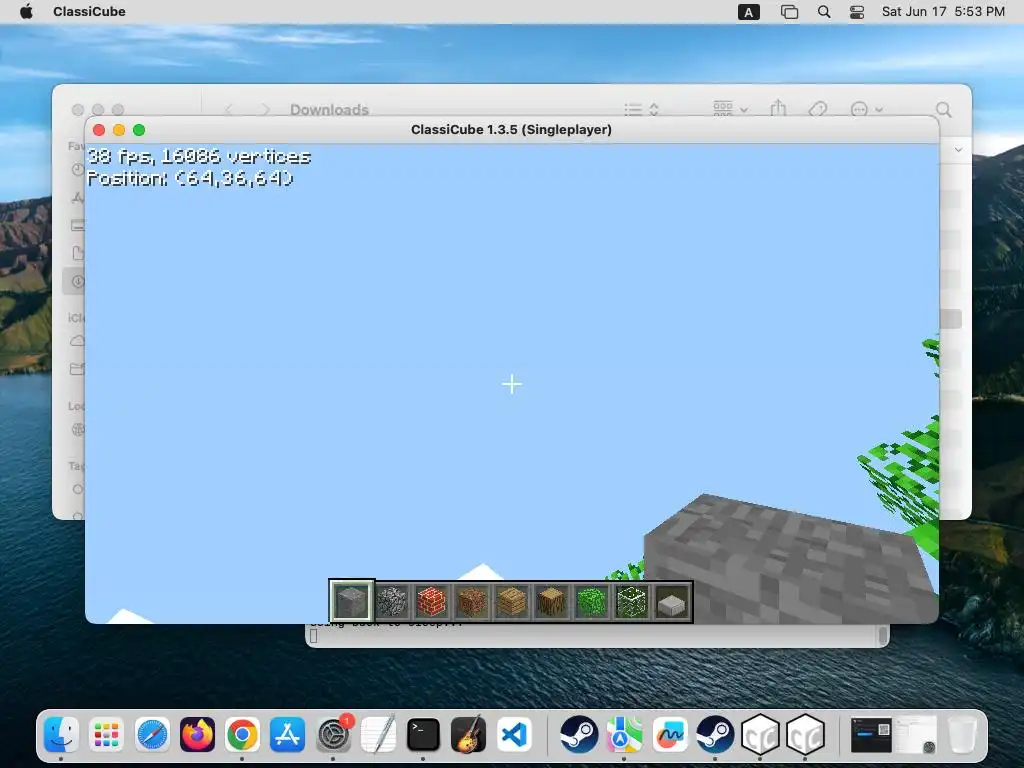Image resolution: width=1024 pixels, height=768 pixels.
Task: Select the stone block in the hotbar
Action: (x=351, y=601)
